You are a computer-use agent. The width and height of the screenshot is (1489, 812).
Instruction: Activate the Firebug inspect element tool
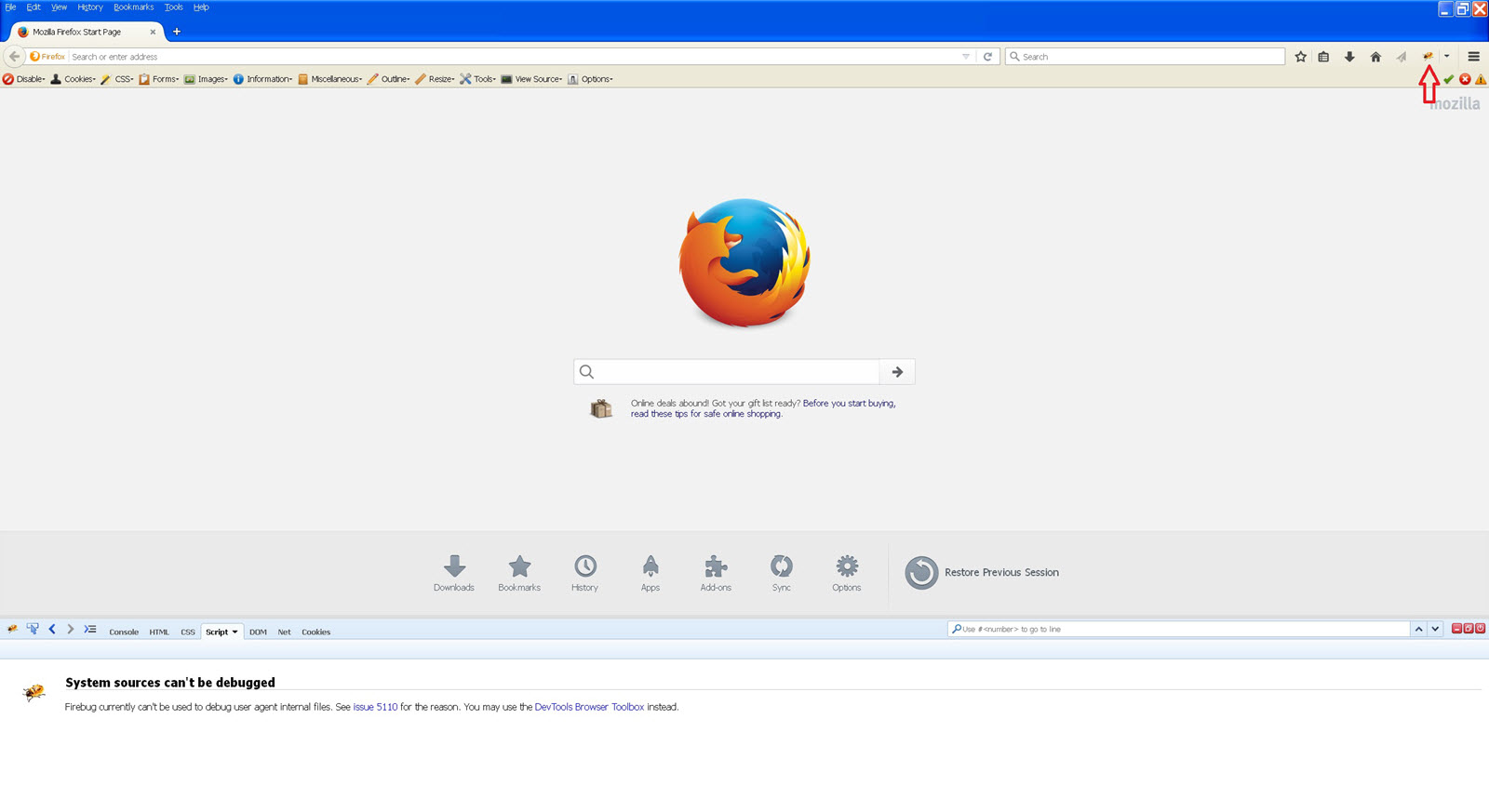pyautogui.click(x=33, y=630)
